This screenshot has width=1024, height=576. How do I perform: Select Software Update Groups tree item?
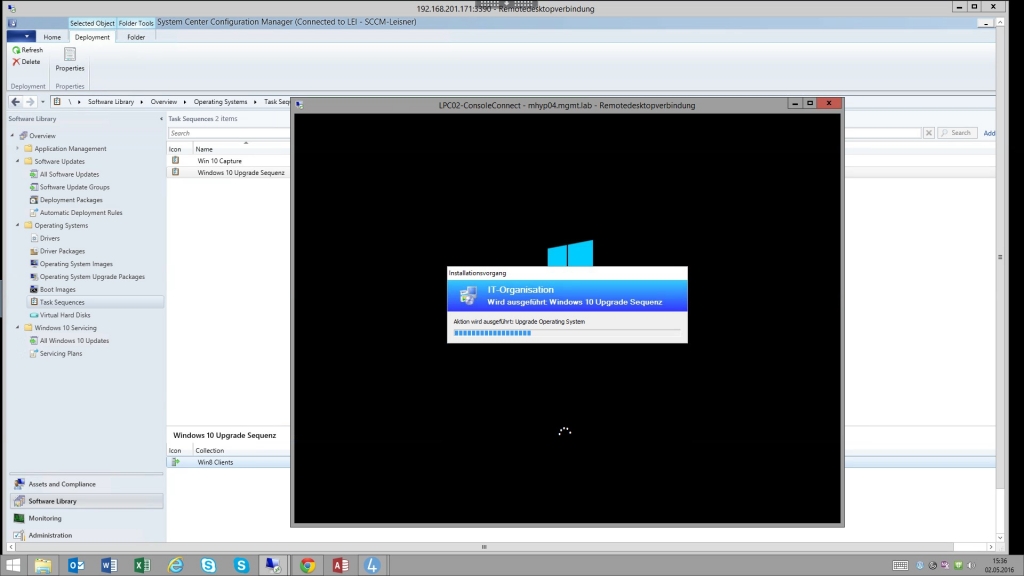click(69, 187)
